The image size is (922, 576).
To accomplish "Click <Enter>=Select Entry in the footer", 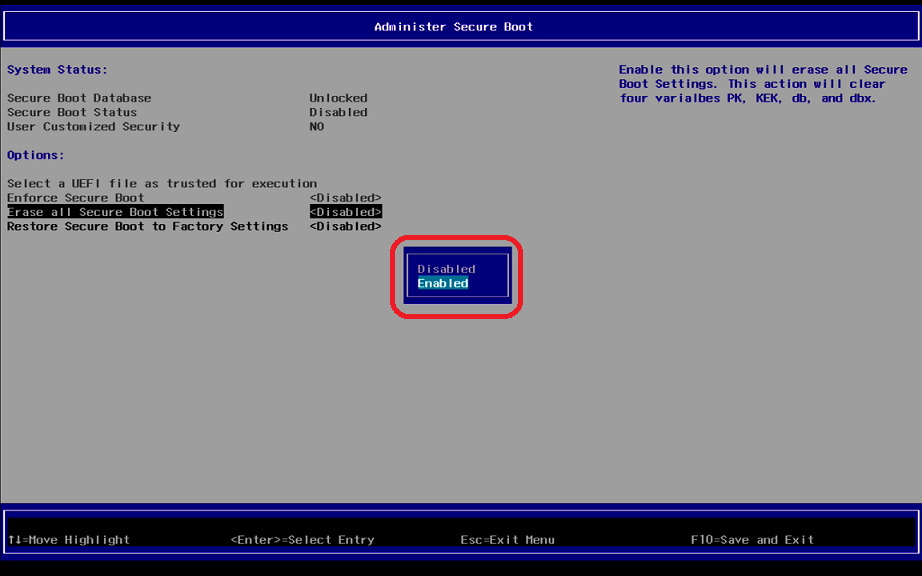I will point(302,540).
